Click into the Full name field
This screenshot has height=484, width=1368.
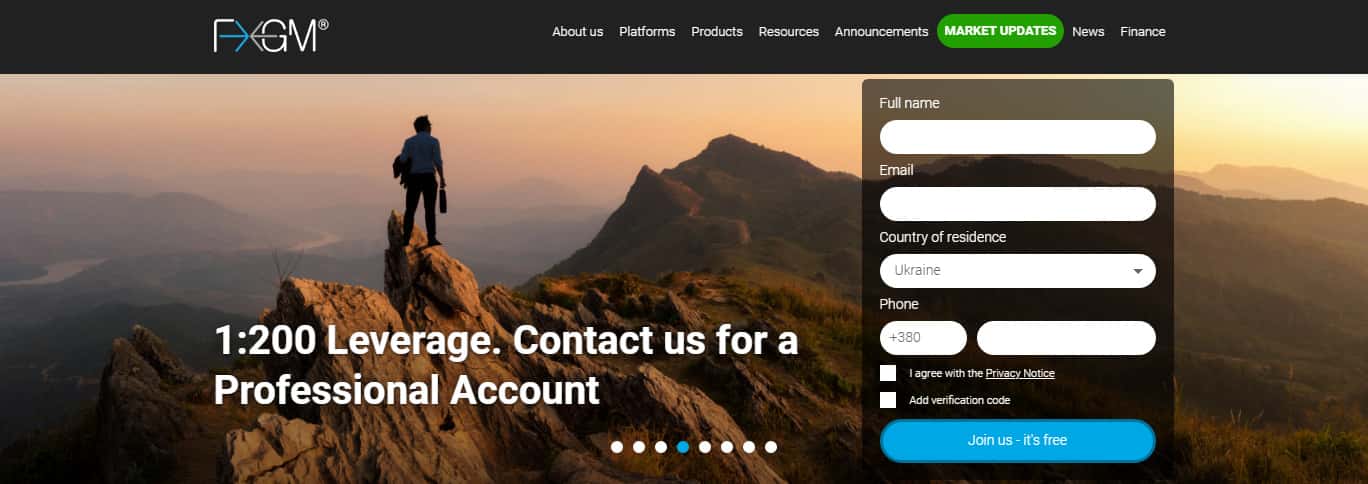coord(1017,137)
